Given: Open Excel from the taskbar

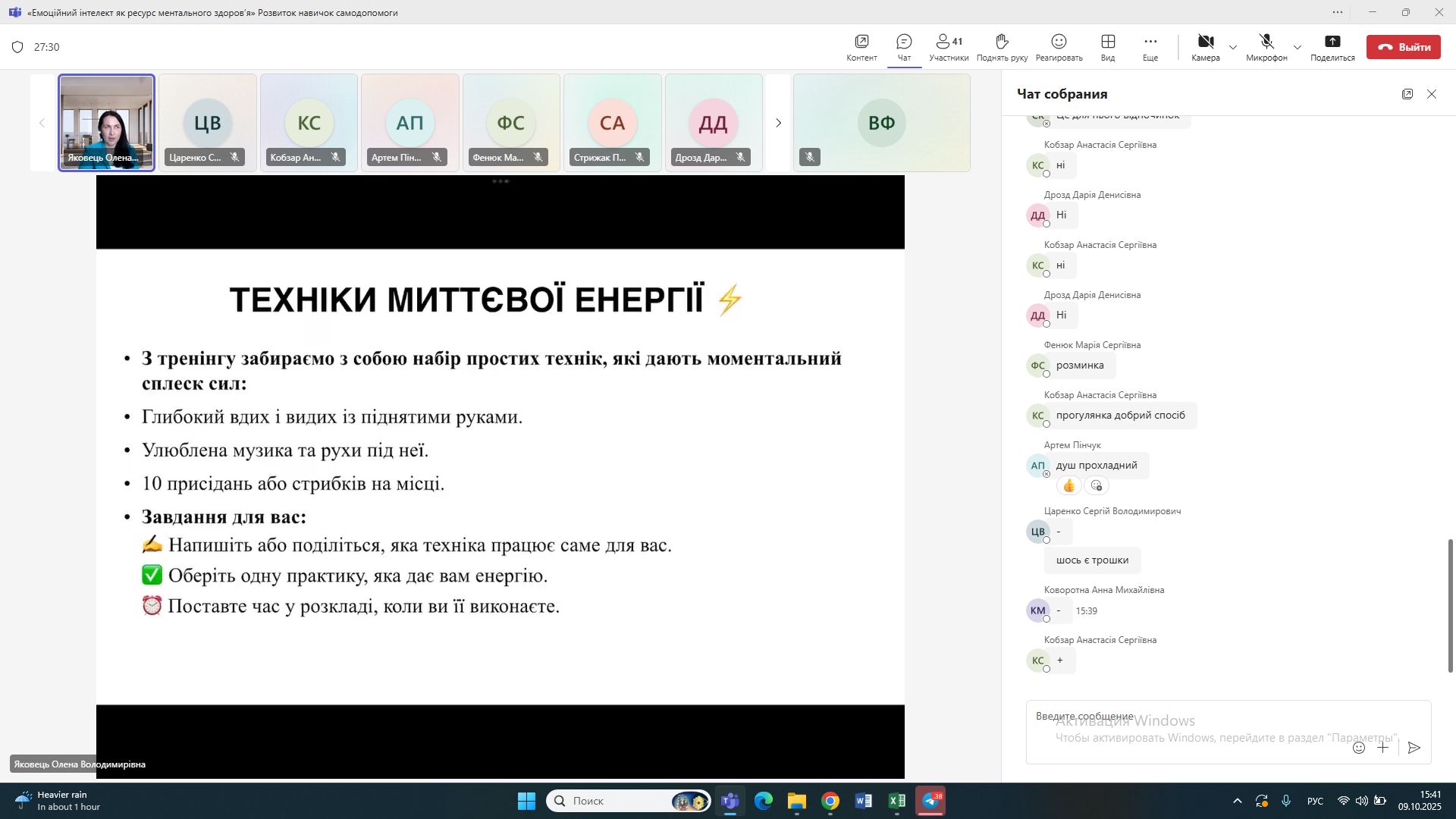Looking at the screenshot, I should click(896, 801).
